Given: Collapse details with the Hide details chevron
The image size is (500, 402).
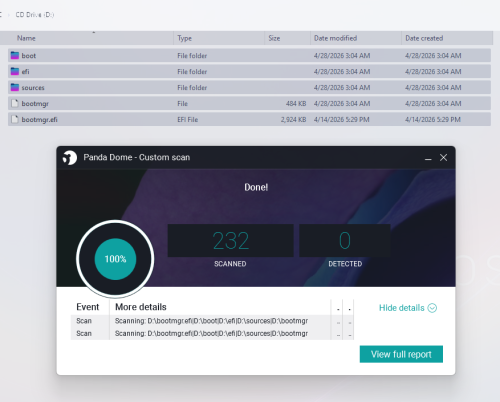Looking at the screenshot, I should pos(432,308).
